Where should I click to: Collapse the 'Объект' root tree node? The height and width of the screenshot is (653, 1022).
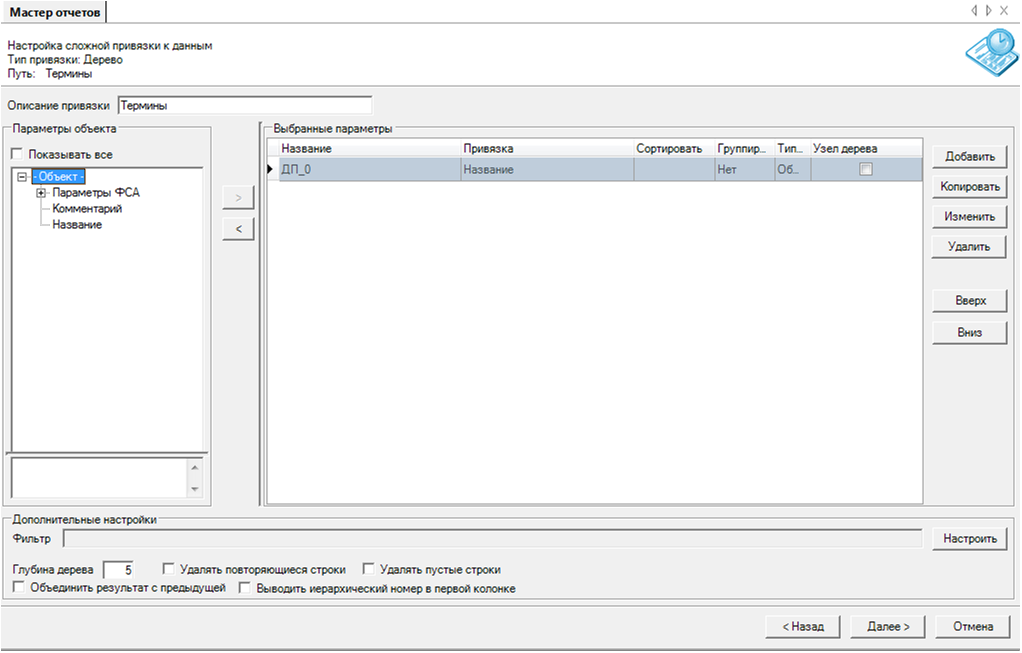pyautogui.click(x=22, y=177)
